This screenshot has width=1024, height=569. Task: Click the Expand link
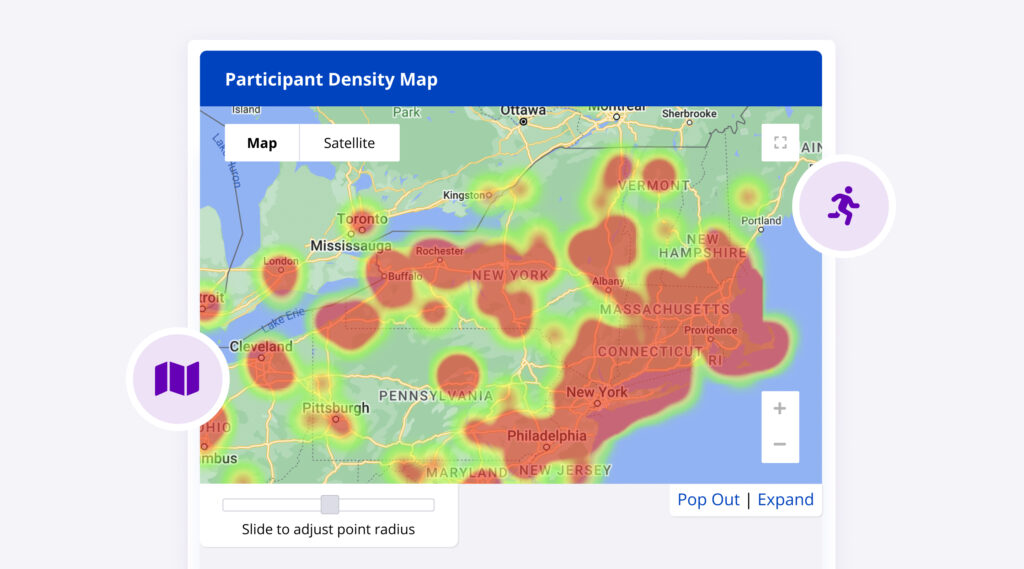(785, 500)
